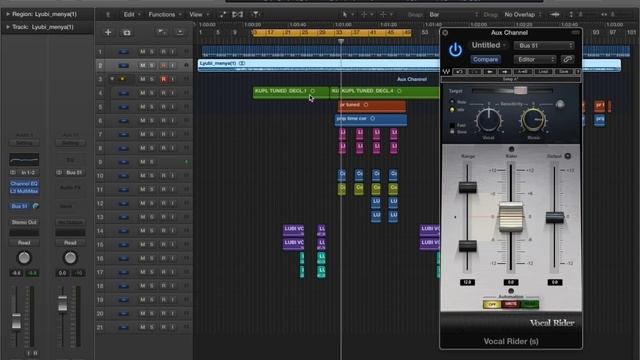Image resolution: width=640 pixels, height=360 pixels.
Task: Set the Automation switch to WRITE
Action: tap(511, 304)
